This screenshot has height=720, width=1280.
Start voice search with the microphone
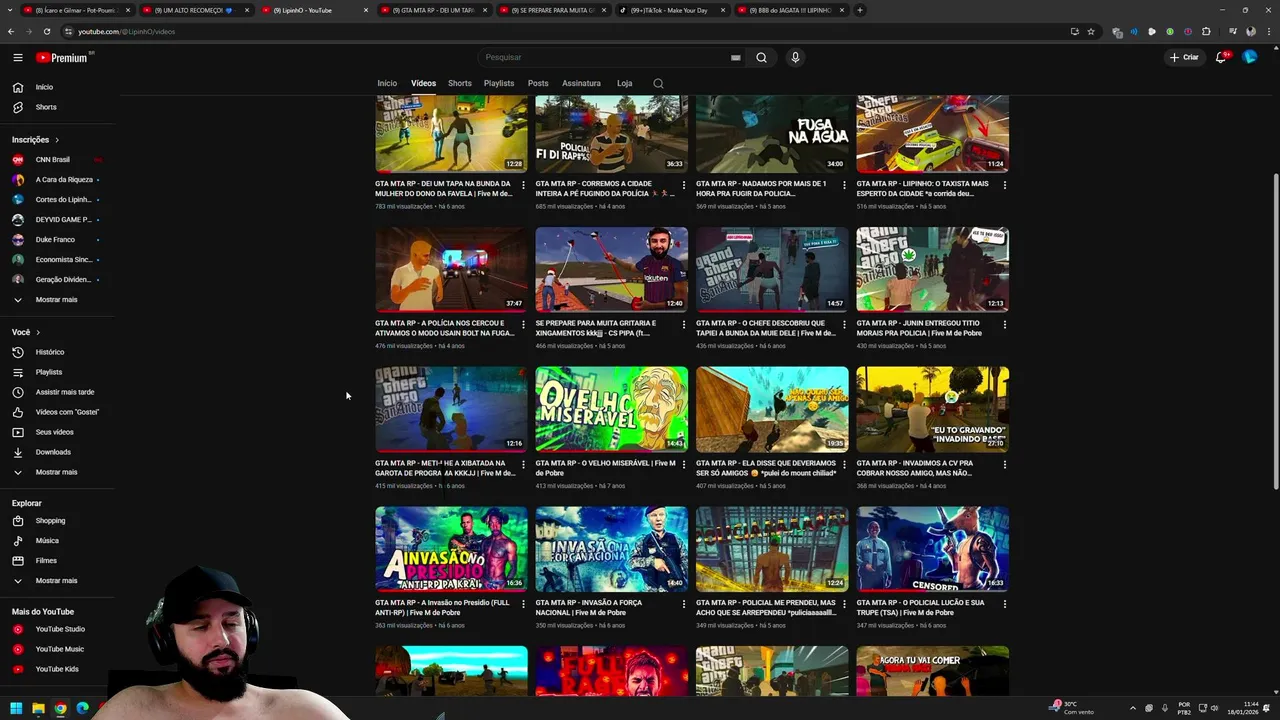click(x=795, y=57)
